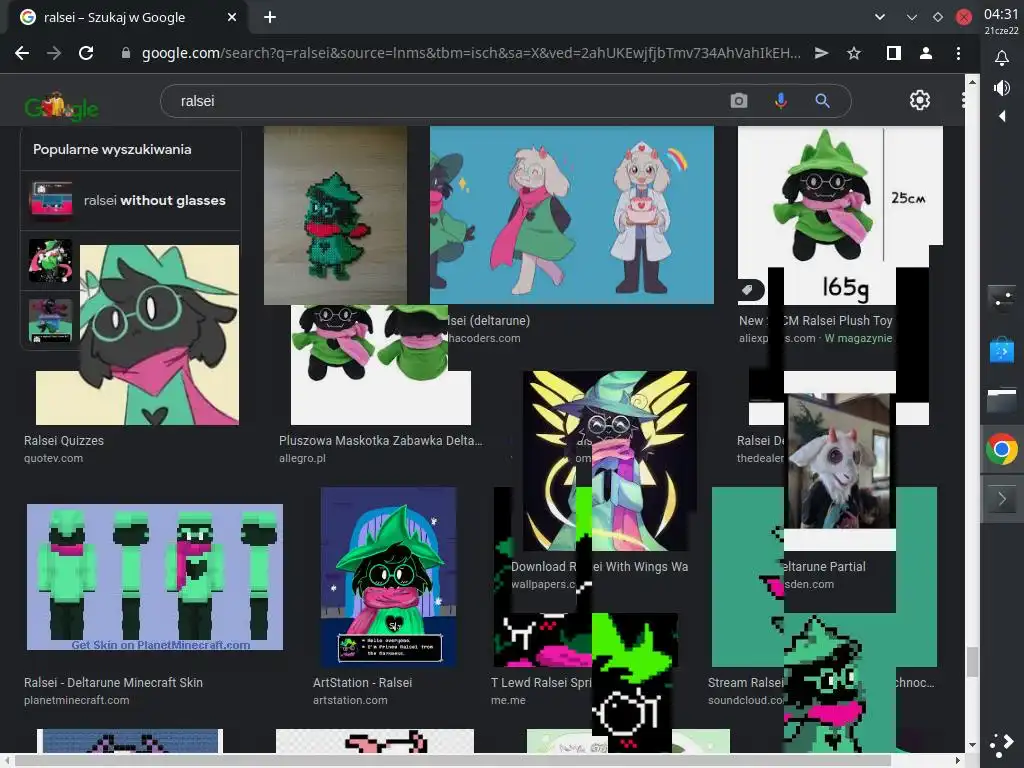Click the allegro.pl source text
Image resolution: width=1024 pixels, height=768 pixels.
pos(302,458)
